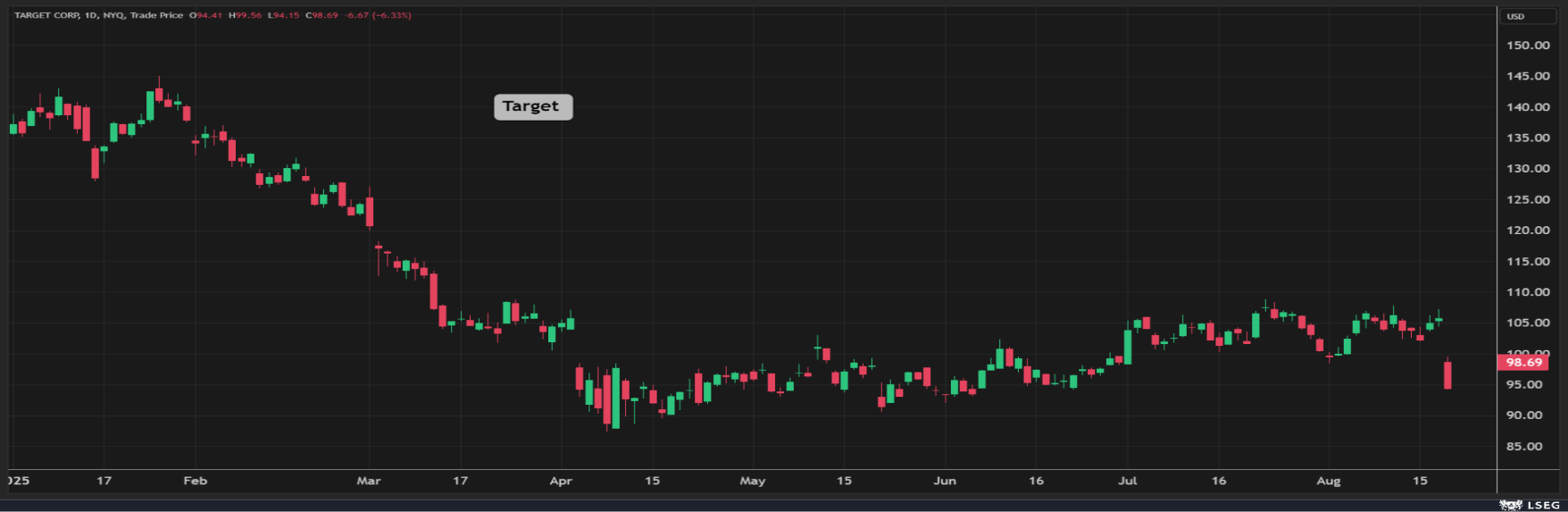The height and width of the screenshot is (512, 1568).
Task: Select the Jul label on time axis
Action: coord(1127,481)
